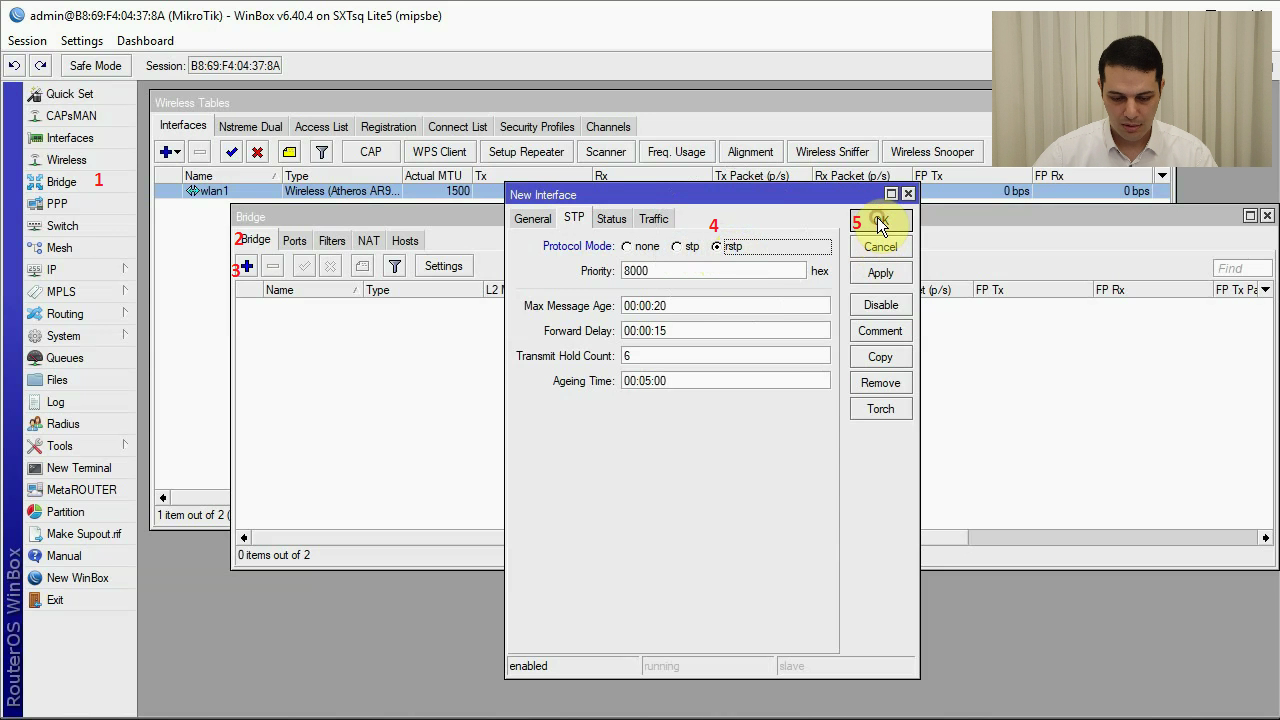Image resolution: width=1280 pixels, height=720 pixels.
Task: Click the undo arrow in top toolbar
Action: pos(14,66)
